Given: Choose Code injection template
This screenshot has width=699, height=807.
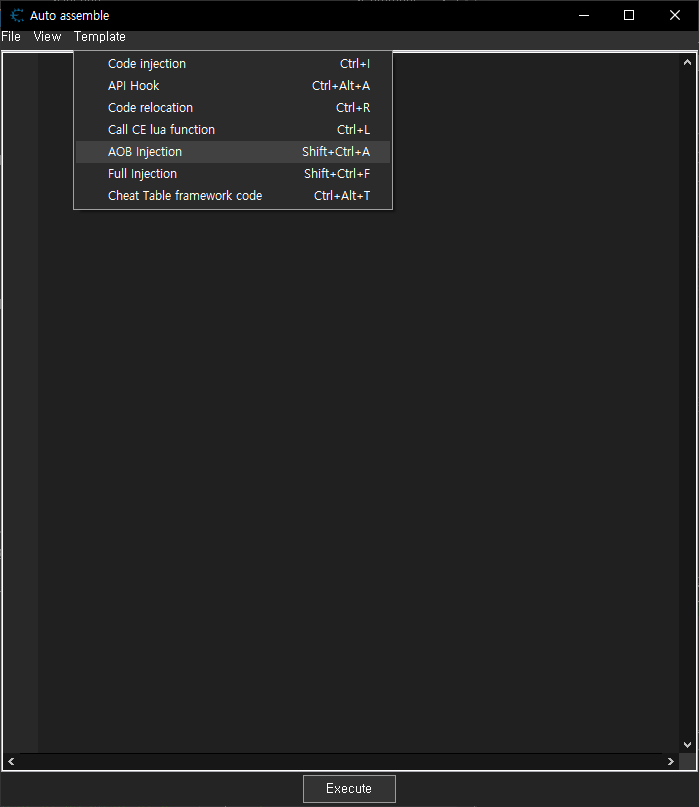Looking at the screenshot, I should 233,64.
